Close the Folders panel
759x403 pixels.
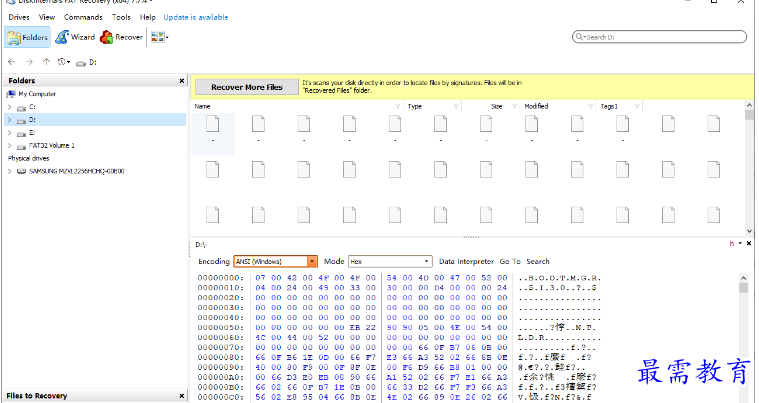pos(182,81)
